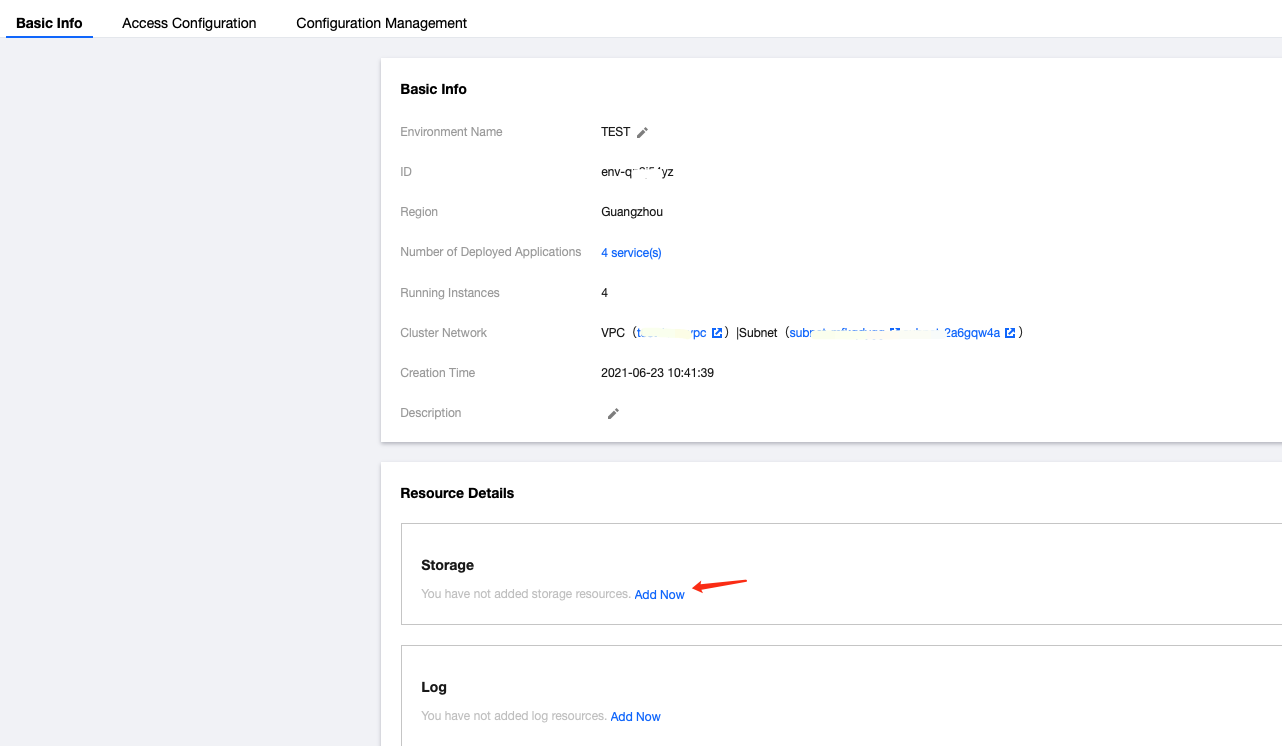Click the environment ID value
Viewport: 1282px width, 746px height.
pyautogui.click(x=637, y=172)
